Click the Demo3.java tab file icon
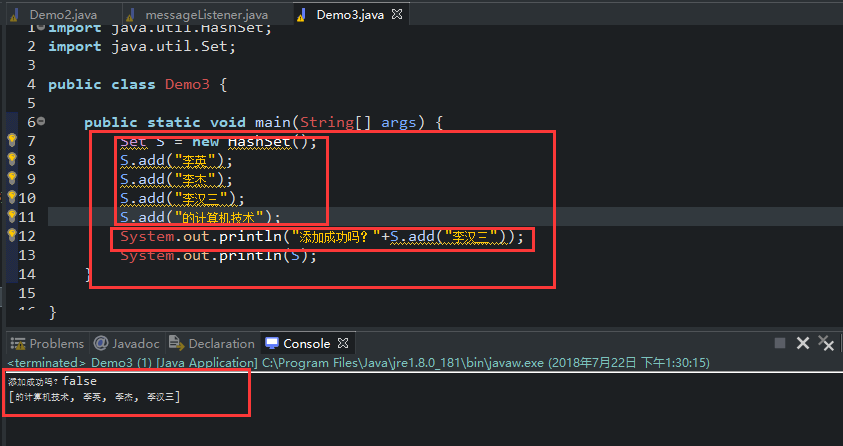The width and height of the screenshot is (843, 446). (x=302, y=15)
